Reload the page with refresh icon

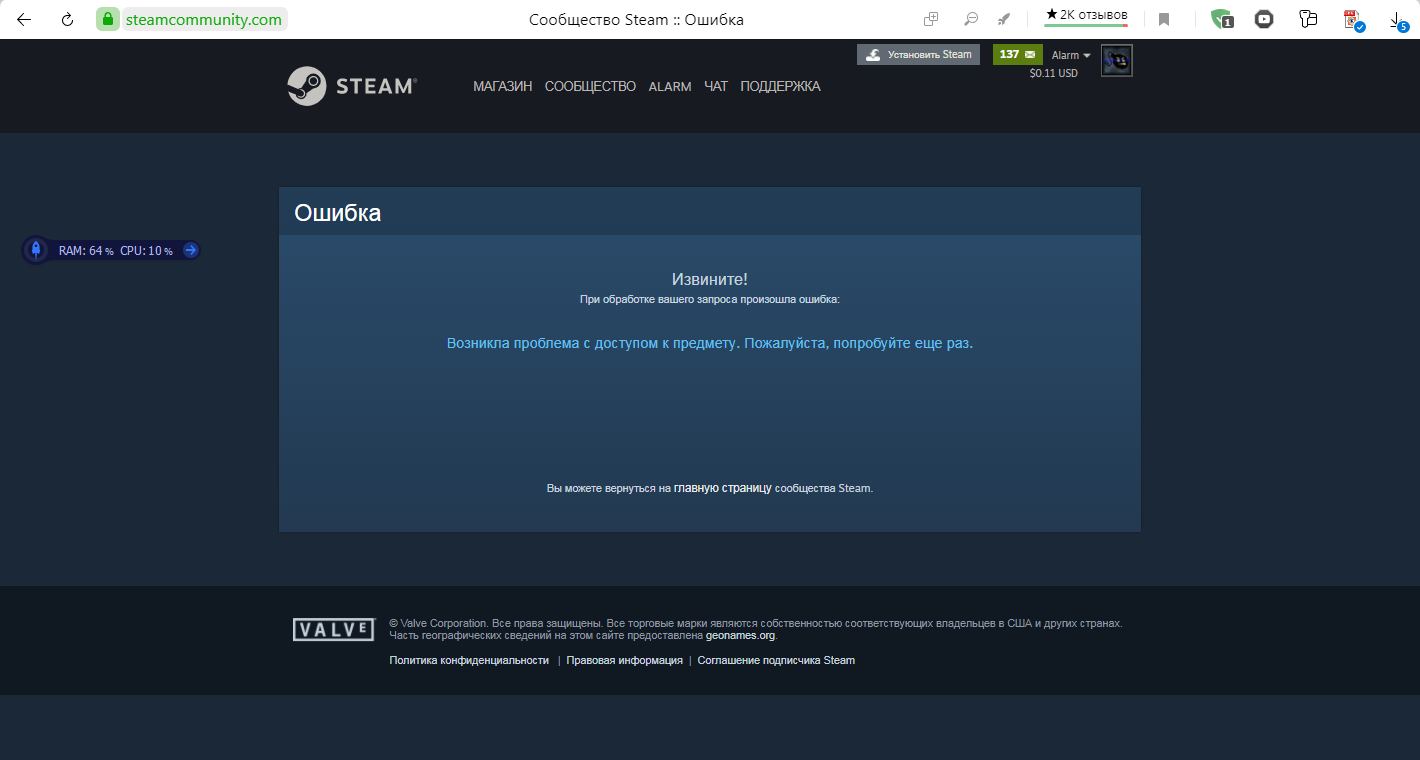tap(67, 19)
